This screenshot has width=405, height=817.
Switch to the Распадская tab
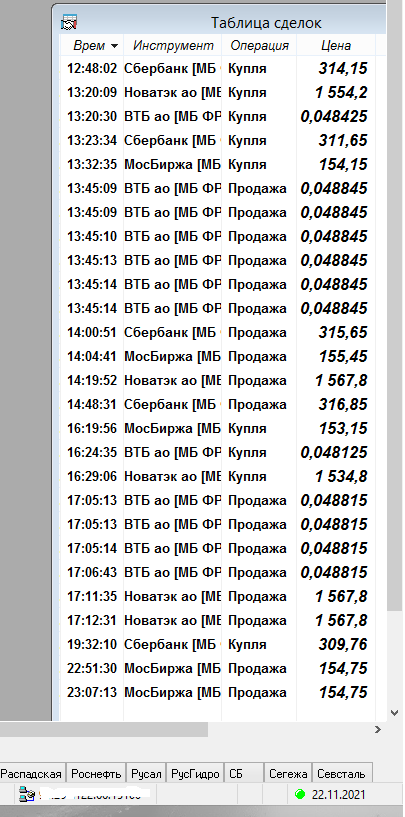pyautogui.click(x=32, y=774)
